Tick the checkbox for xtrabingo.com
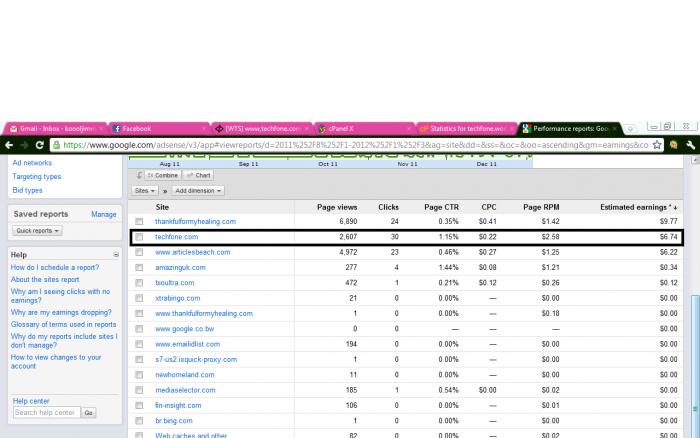700x438 pixels. [139, 298]
